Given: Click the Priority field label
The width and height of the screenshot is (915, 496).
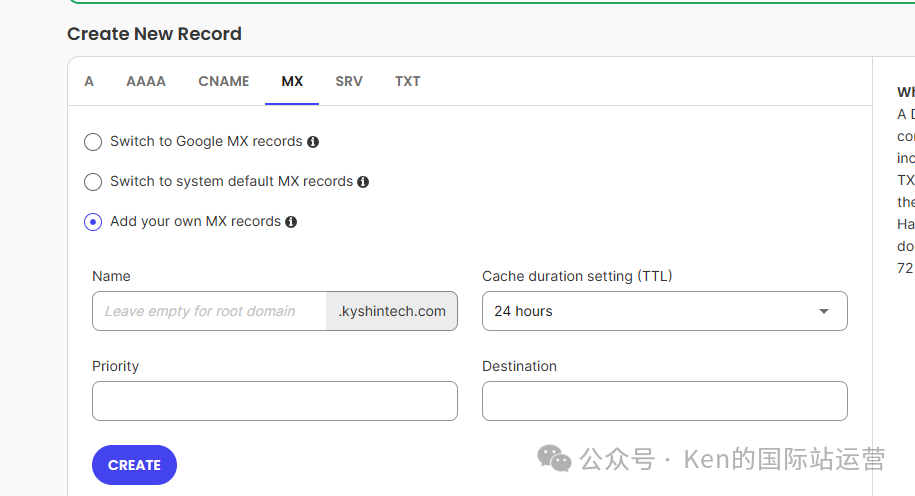Looking at the screenshot, I should 116,366.
